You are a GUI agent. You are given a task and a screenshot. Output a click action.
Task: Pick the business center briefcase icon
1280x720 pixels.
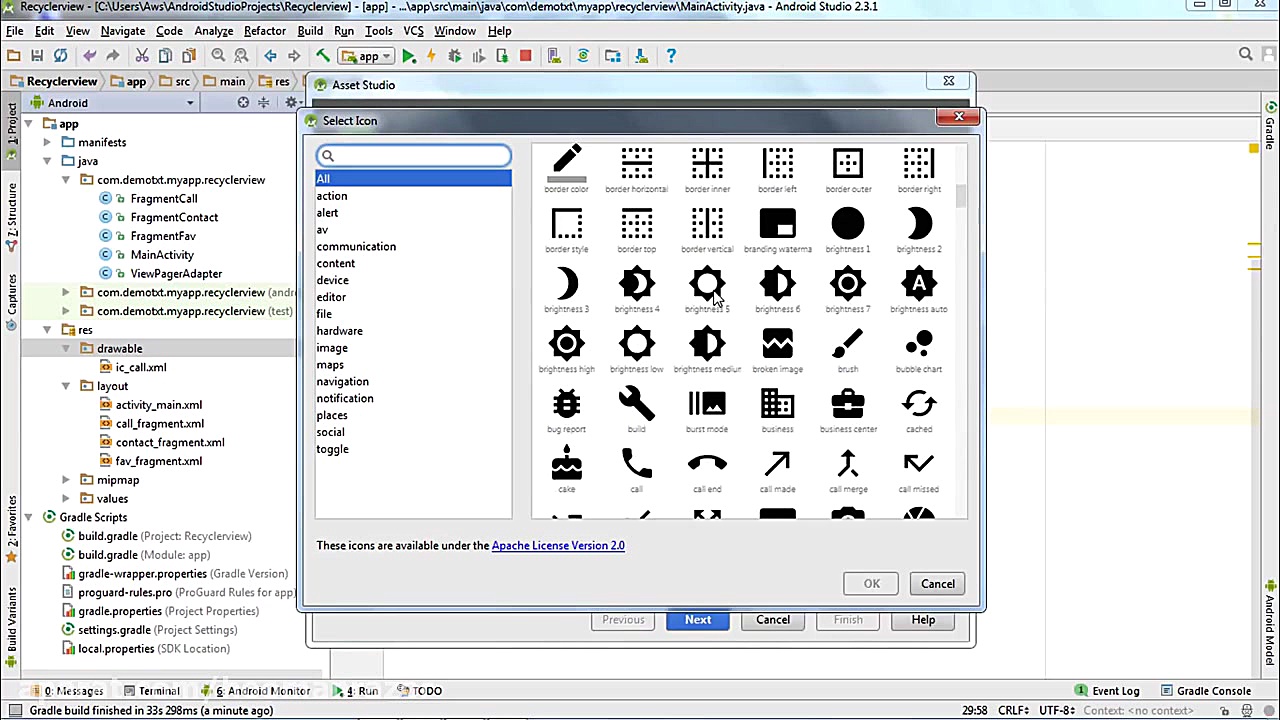point(848,405)
